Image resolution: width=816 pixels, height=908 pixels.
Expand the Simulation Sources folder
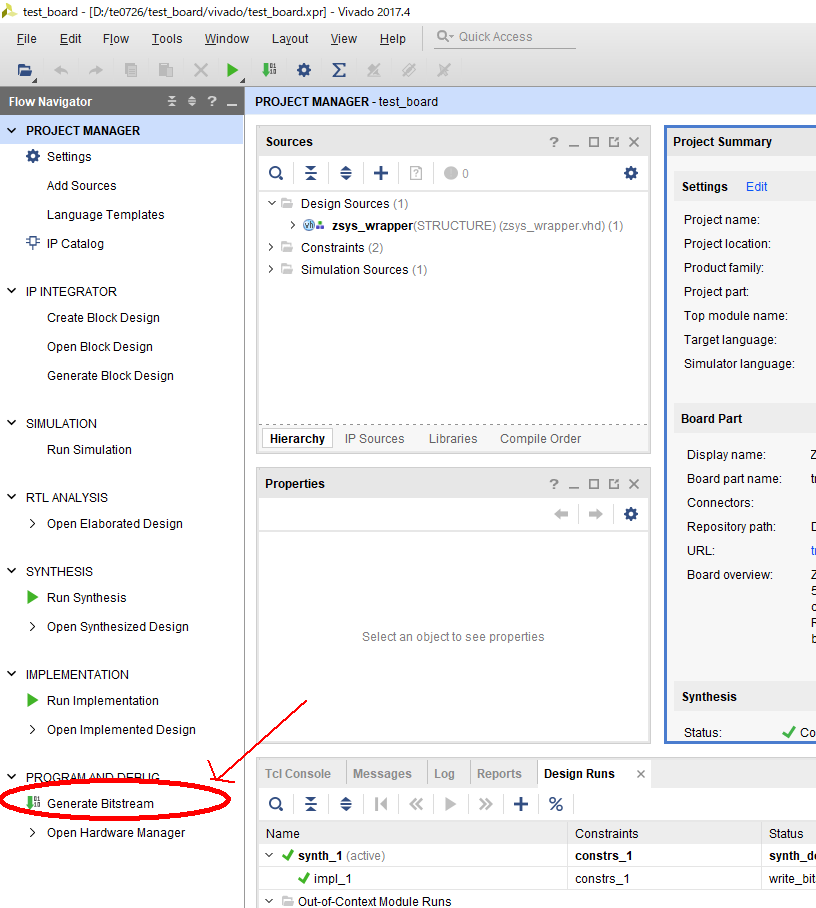[x=271, y=269]
